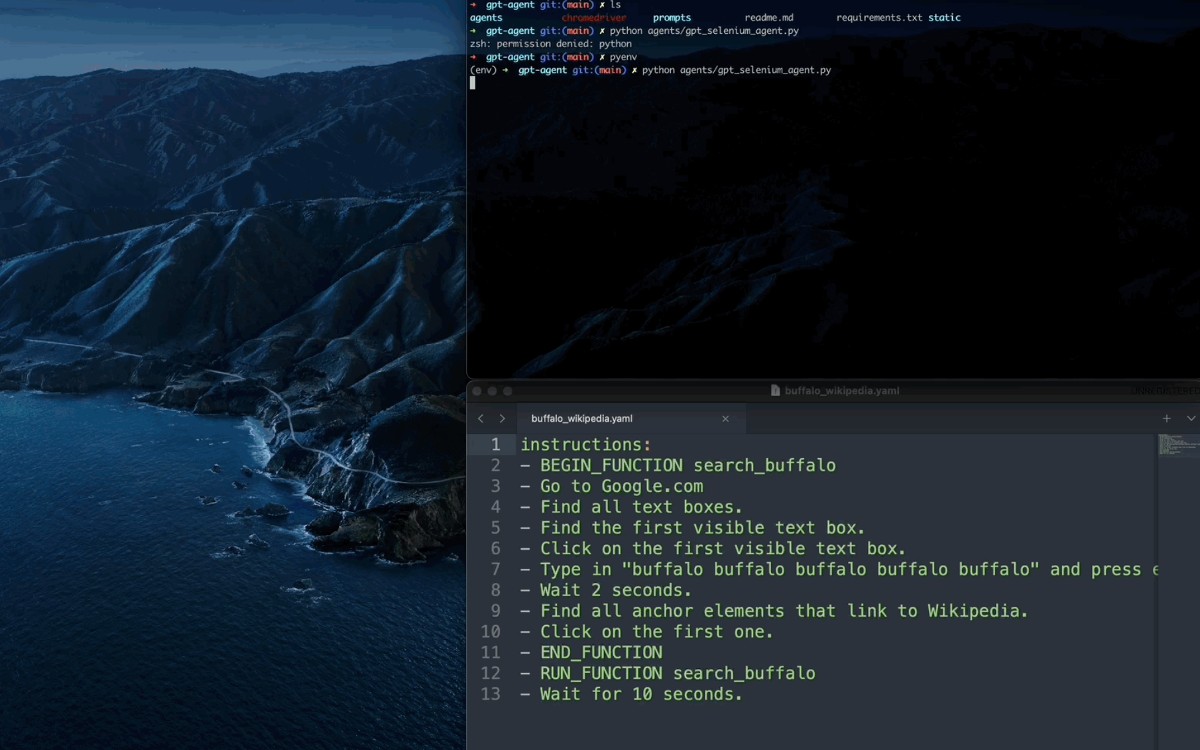The width and height of the screenshot is (1200, 750).
Task: Click the "requirements.txt" filename in terminal output
Action: click(879, 18)
